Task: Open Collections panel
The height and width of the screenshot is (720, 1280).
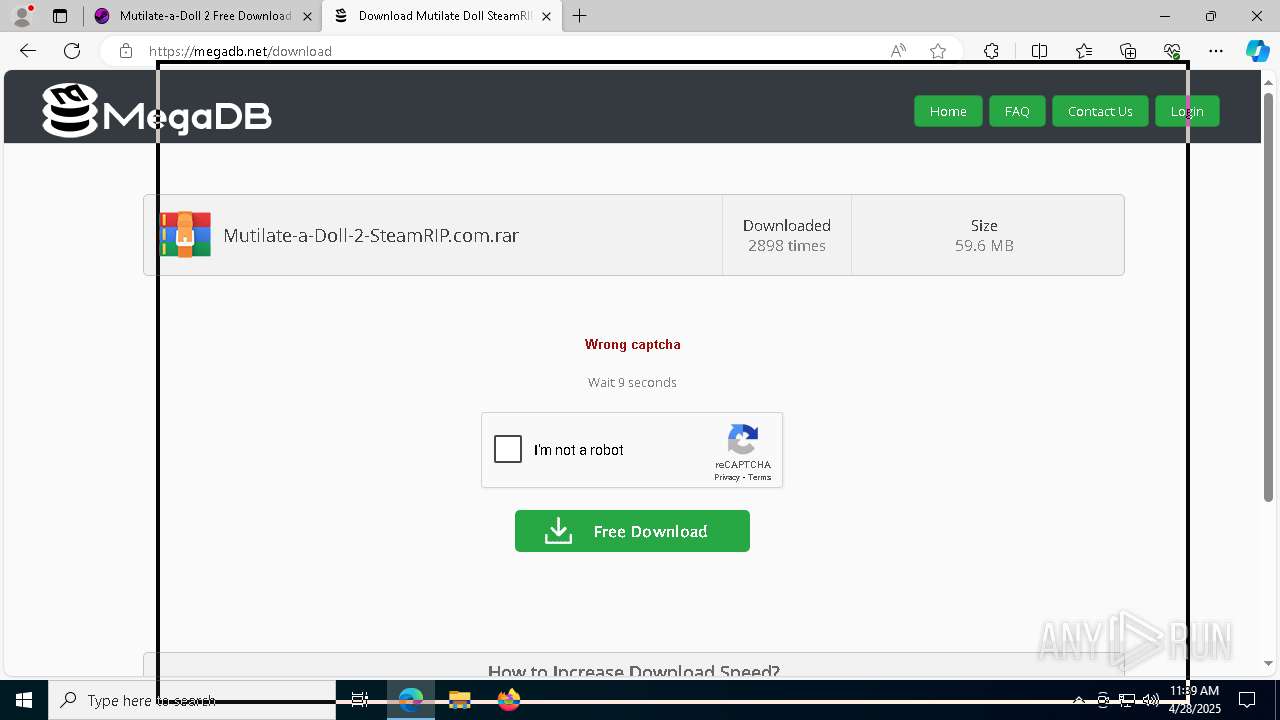Action: pos(1128,51)
